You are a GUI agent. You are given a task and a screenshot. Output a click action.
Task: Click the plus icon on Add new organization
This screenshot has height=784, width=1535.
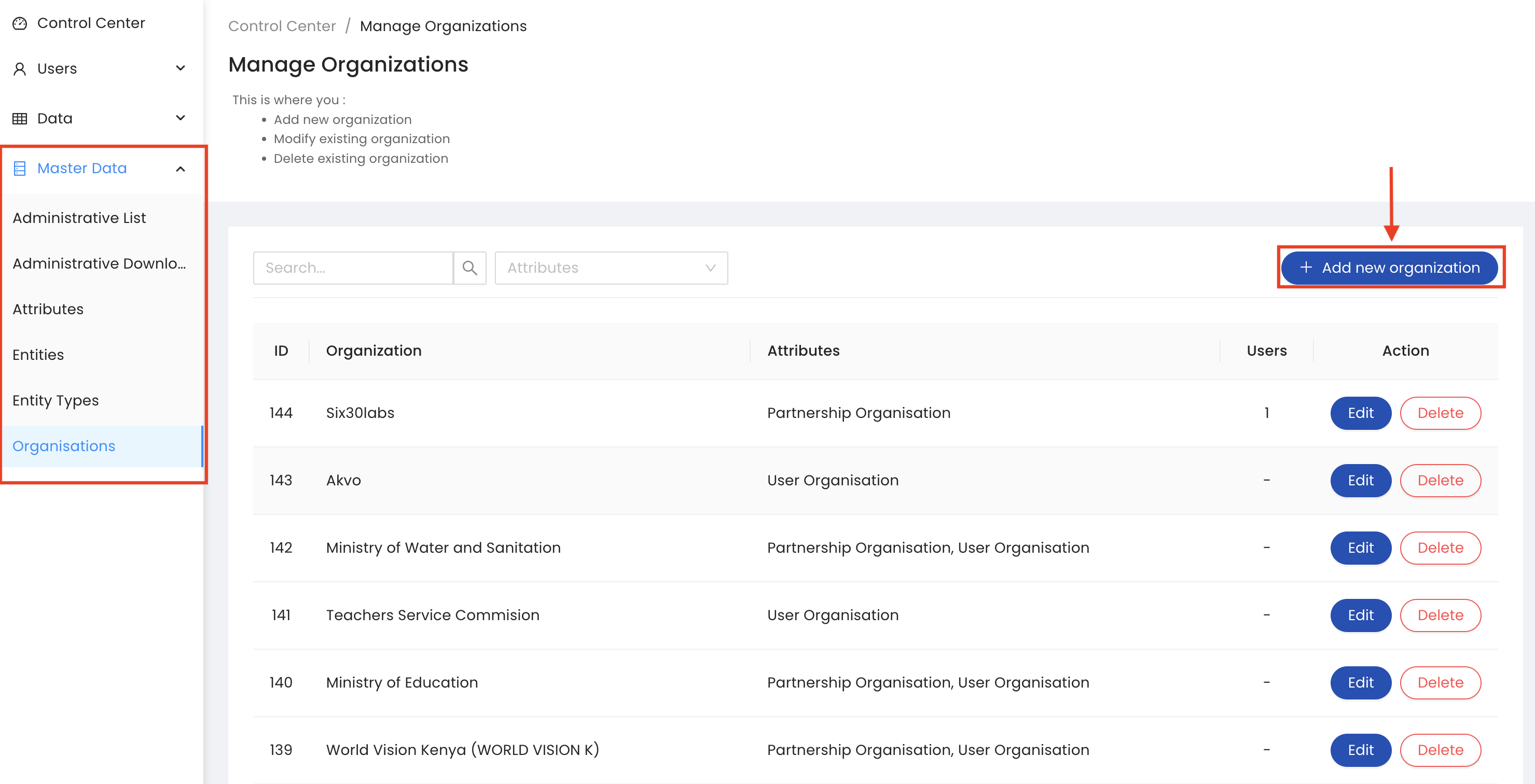[1306, 268]
